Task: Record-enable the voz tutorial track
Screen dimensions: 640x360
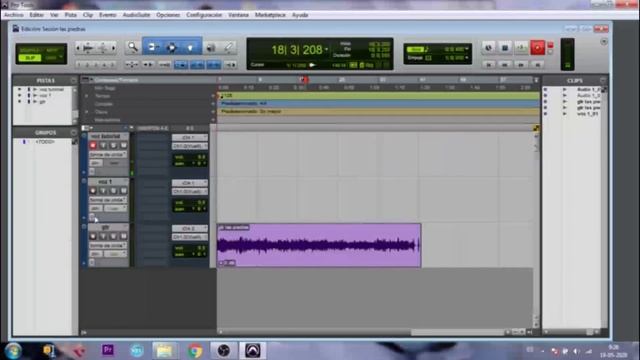Action: coord(93,145)
